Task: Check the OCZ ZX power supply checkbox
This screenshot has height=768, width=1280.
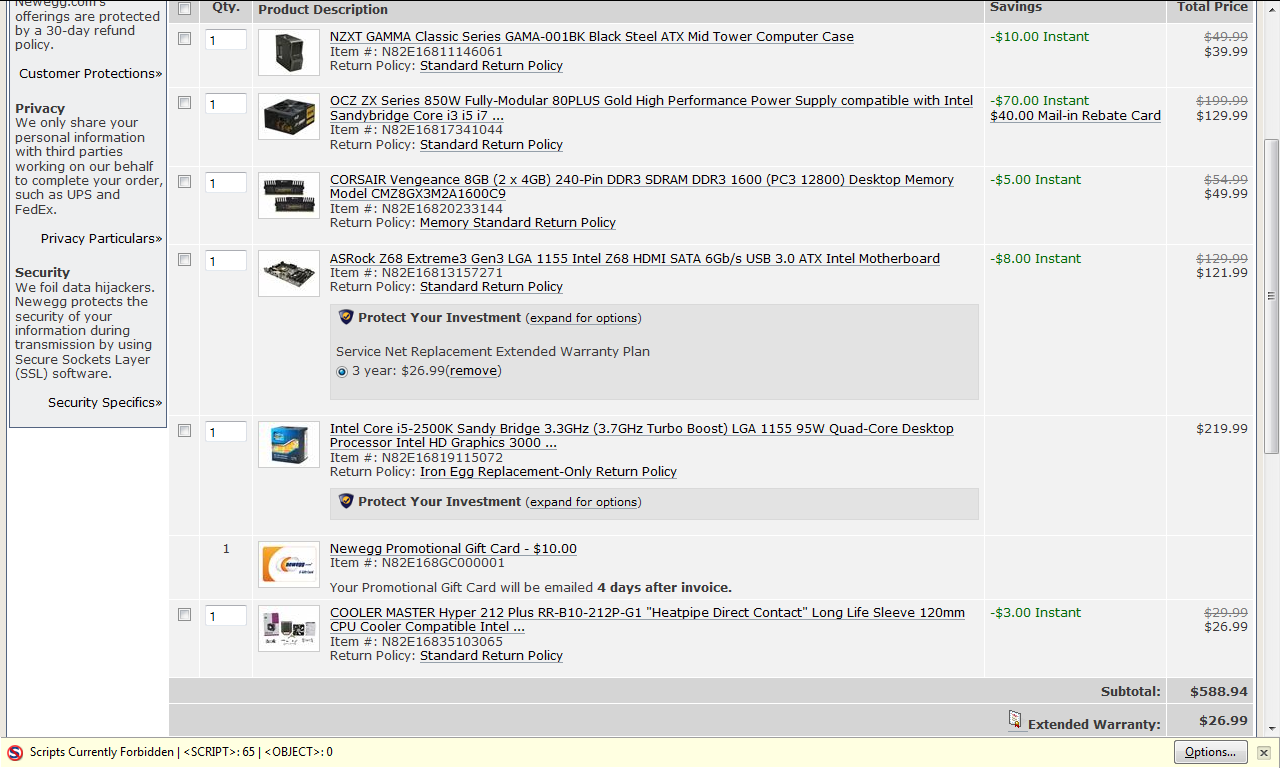Action: [184, 103]
